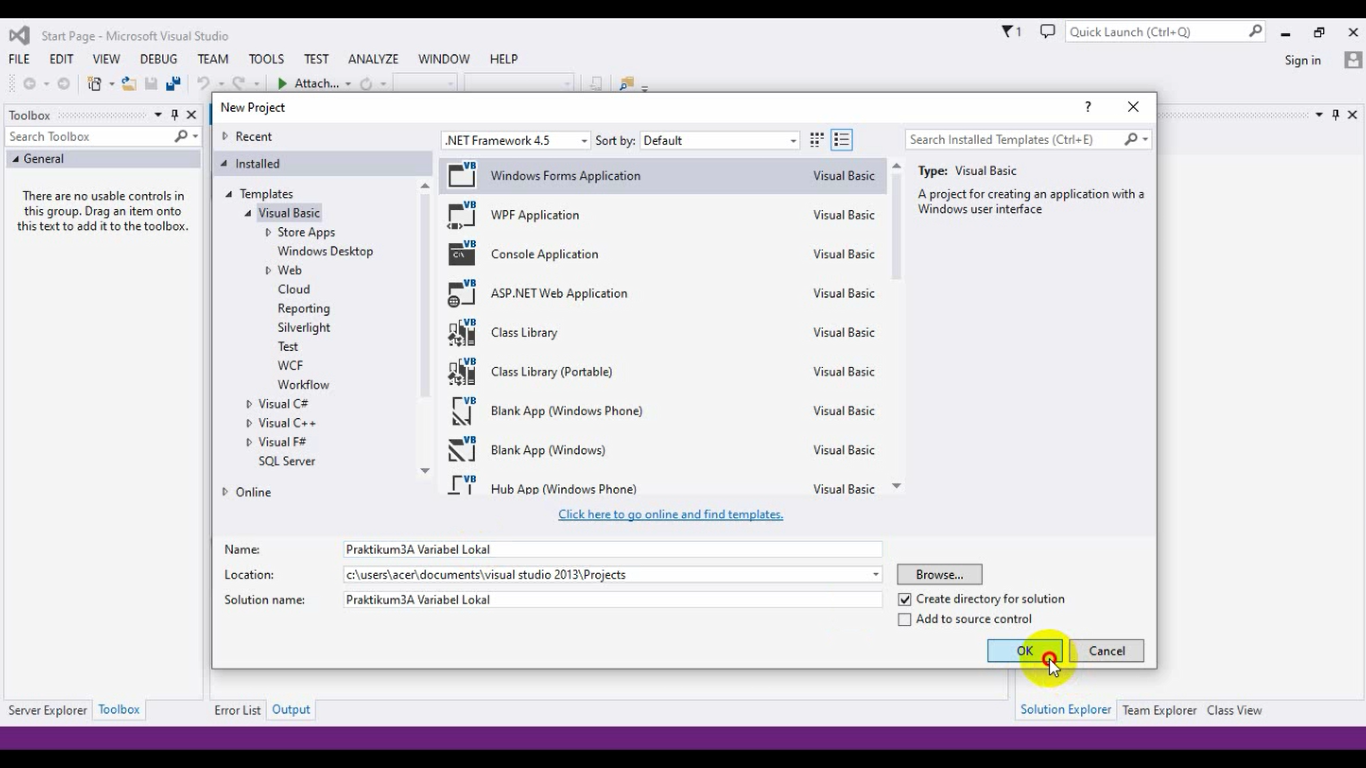
Task: Select the Blank App (Windows) template icon
Action: coord(462,449)
